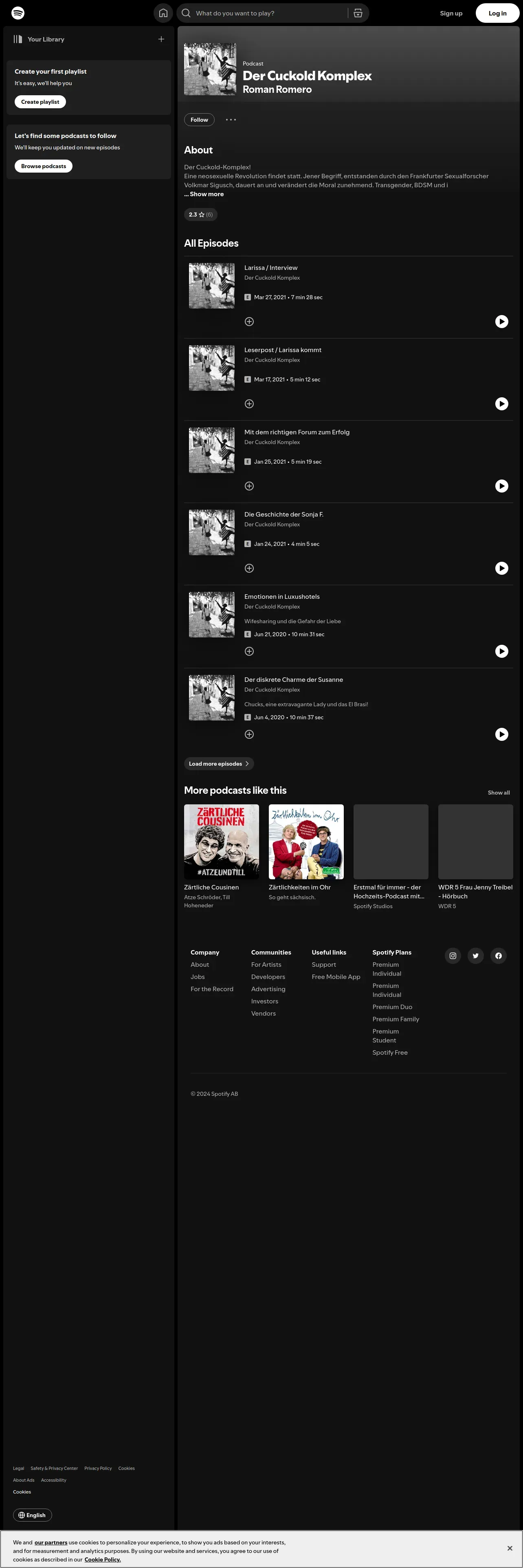Play Die Geschichte der Sonja F.
Image resolution: width=523 pixels, height=1568 pixels.
(502, 568)
